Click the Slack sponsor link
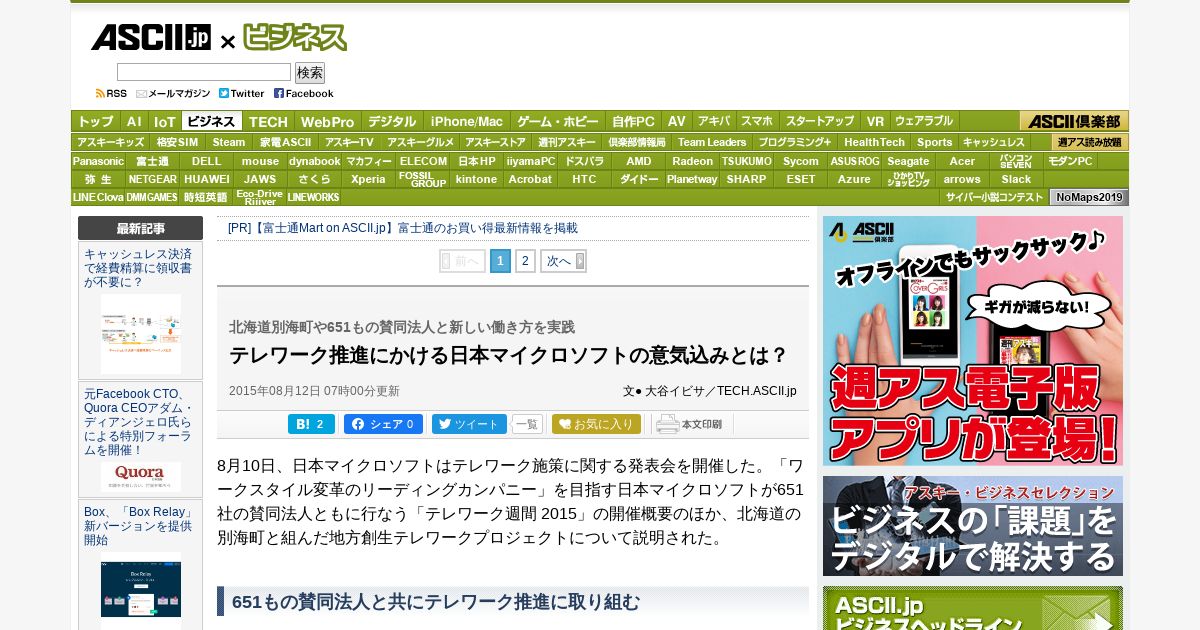The width and height of the screenshot is (1200, 630). click(1016, 179)
